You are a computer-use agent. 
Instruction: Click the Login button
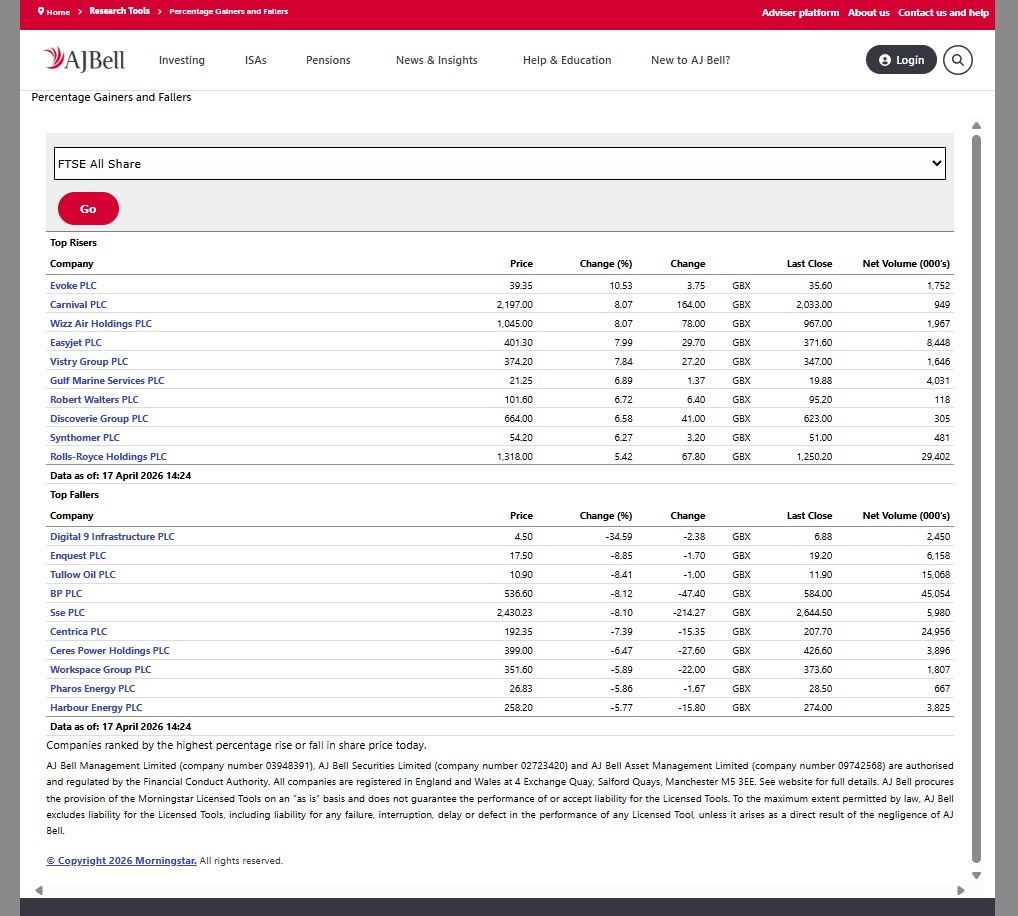[x=901, y=60]
